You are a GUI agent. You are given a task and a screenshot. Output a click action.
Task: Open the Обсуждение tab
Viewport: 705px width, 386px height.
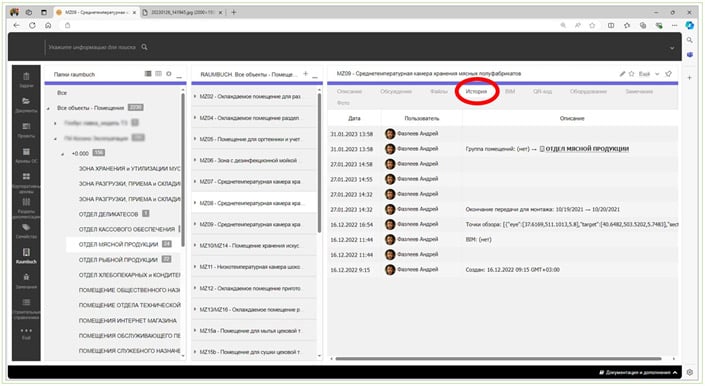(x=396, y=91)
